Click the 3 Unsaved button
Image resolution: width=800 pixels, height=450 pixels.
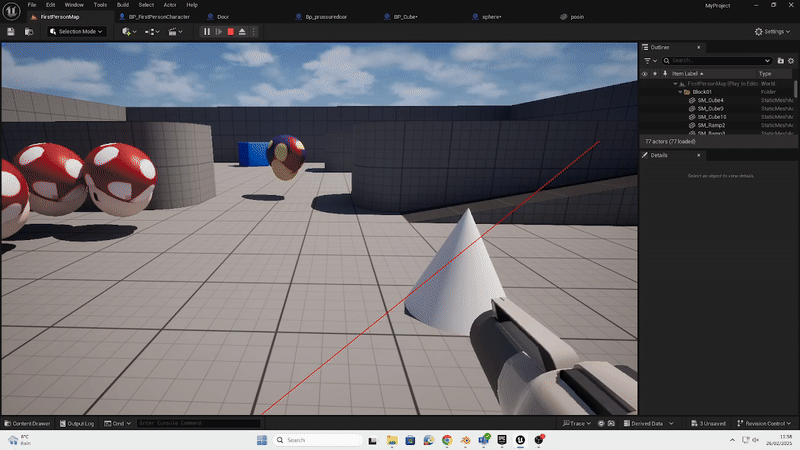[708, 423]
